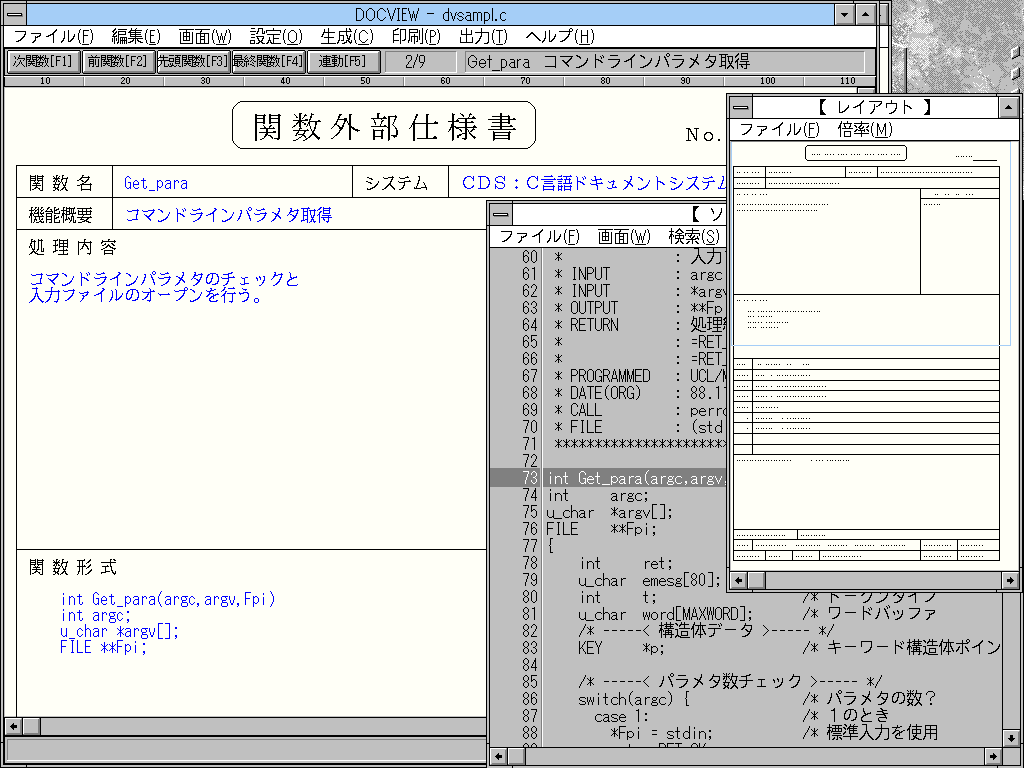Image resolution: width=1024 pixels, height=768 pixels.
Task: Open the DOCVIEW main window system menu box
Action: point(15,14)
